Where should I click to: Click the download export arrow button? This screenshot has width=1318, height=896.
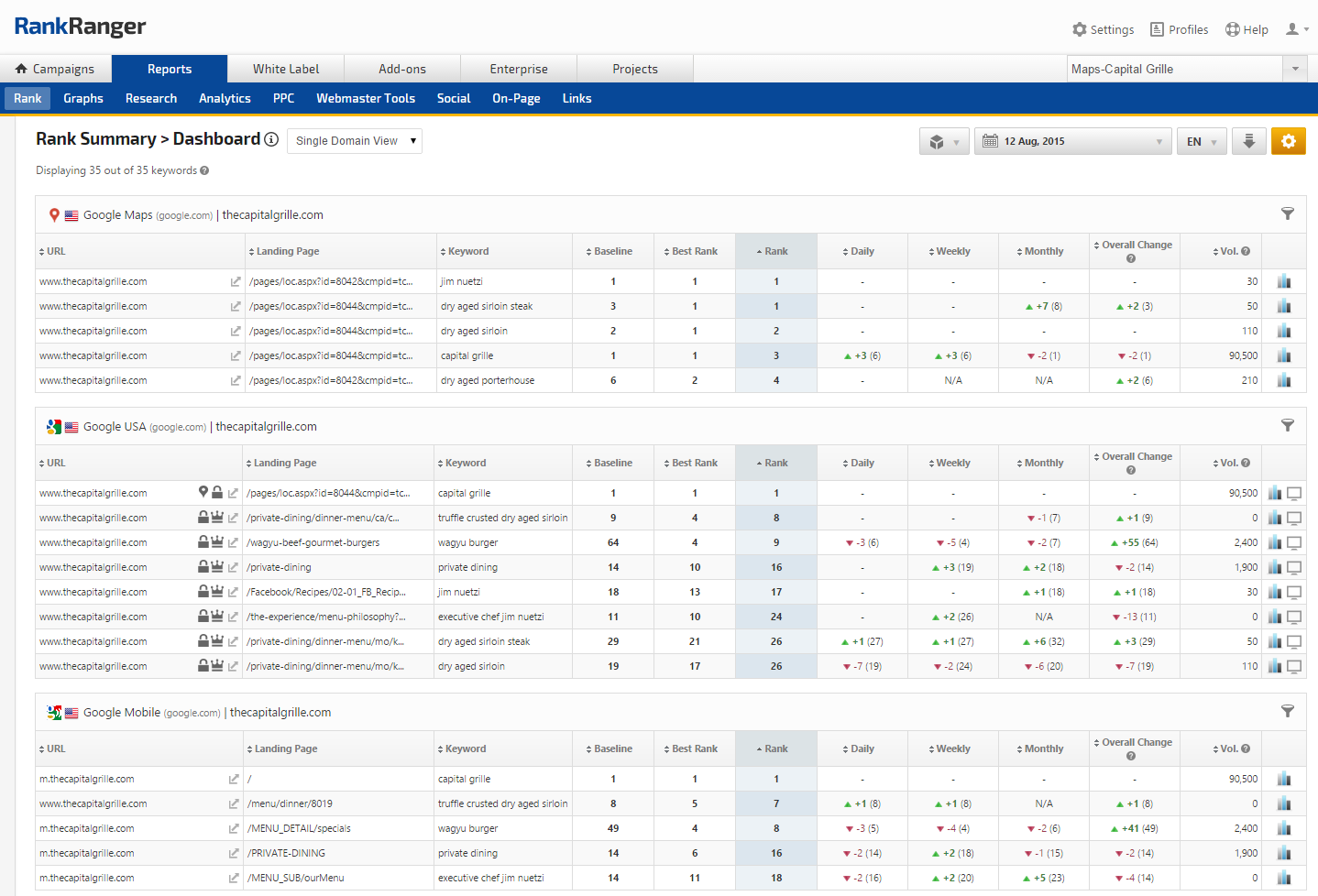[1248, 141]
